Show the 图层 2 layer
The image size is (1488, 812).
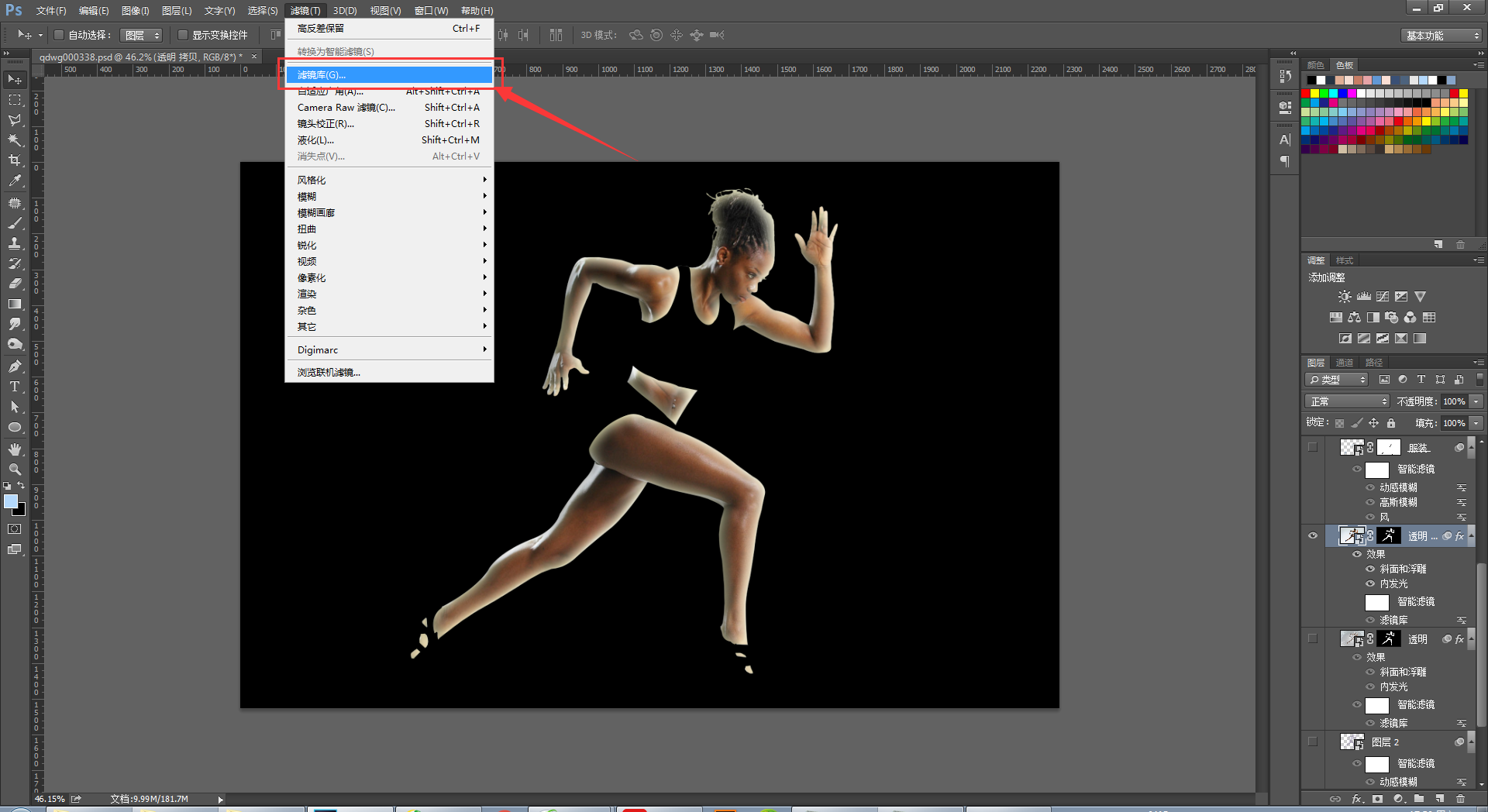[x=1313, y=741]
